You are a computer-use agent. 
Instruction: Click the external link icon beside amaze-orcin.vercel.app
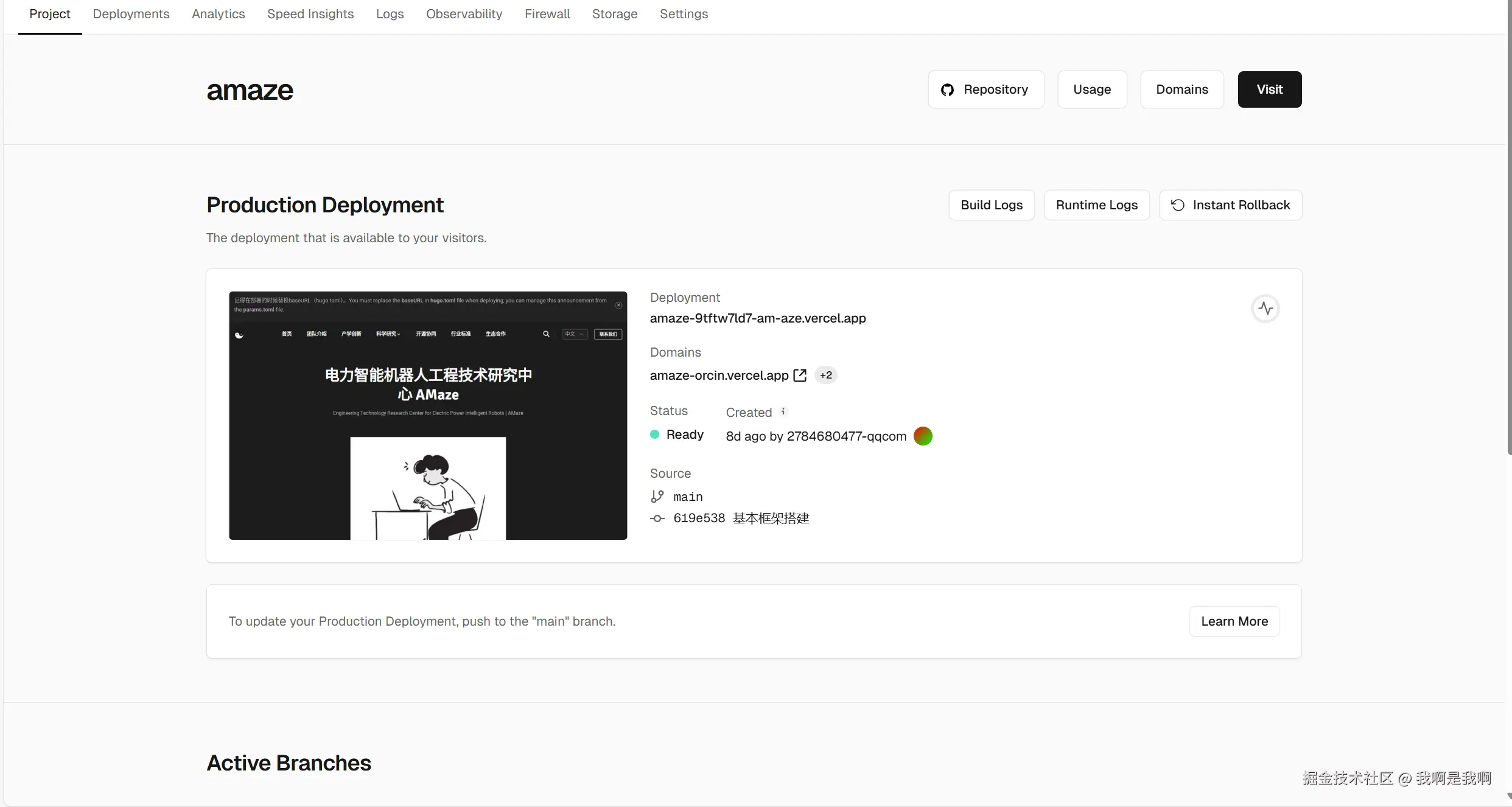pyautogui.click(x=800, y=376)
